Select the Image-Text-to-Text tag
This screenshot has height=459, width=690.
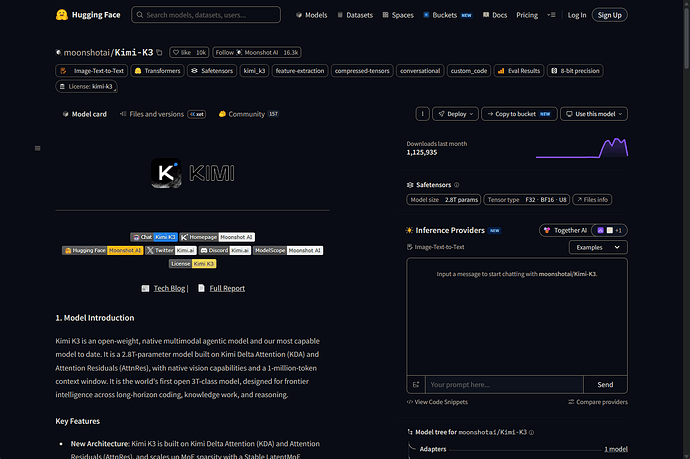point(92,71)
